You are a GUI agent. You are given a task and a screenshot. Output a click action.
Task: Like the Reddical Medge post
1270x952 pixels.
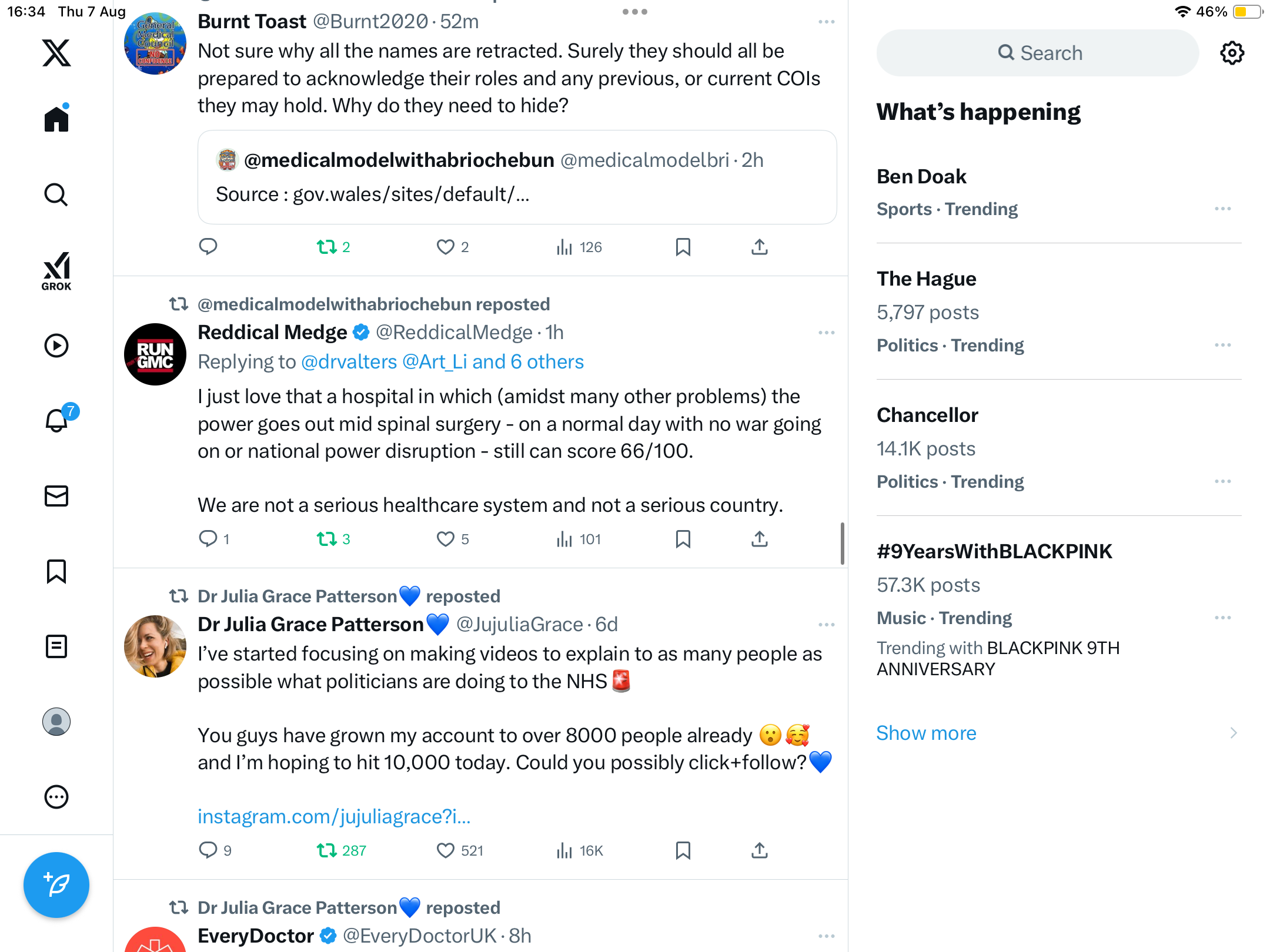point(446,539)
